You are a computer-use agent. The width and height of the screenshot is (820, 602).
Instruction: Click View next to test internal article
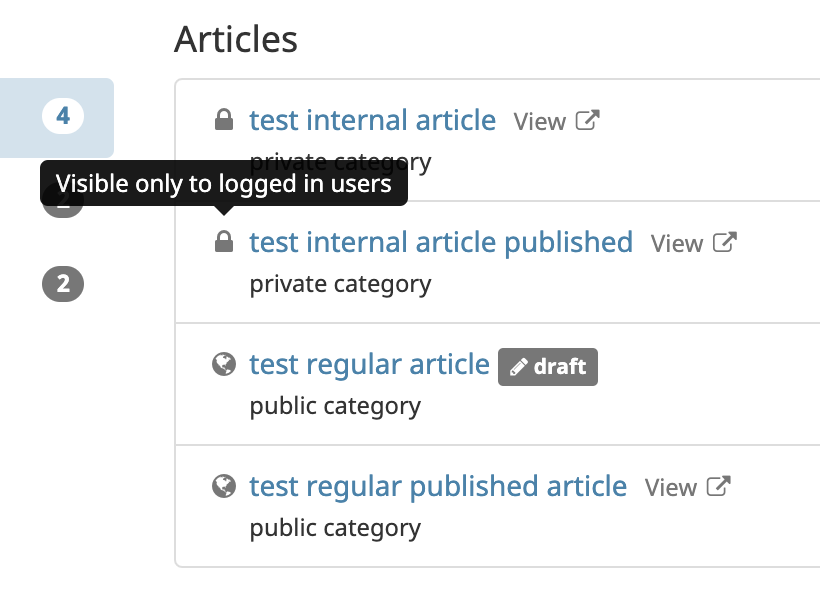pyautogui.click(x=540, y=121)
